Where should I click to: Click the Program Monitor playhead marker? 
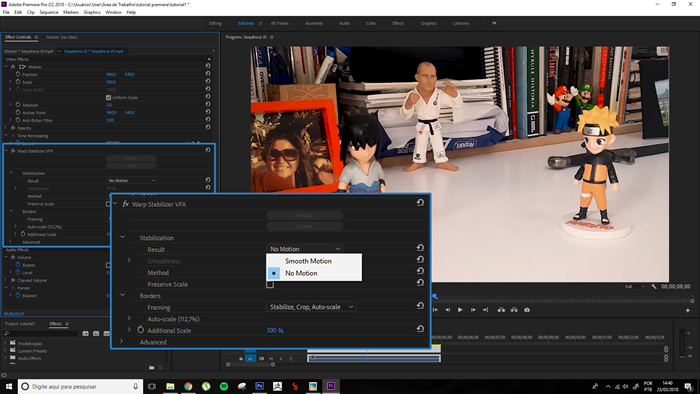coord(435,296)
